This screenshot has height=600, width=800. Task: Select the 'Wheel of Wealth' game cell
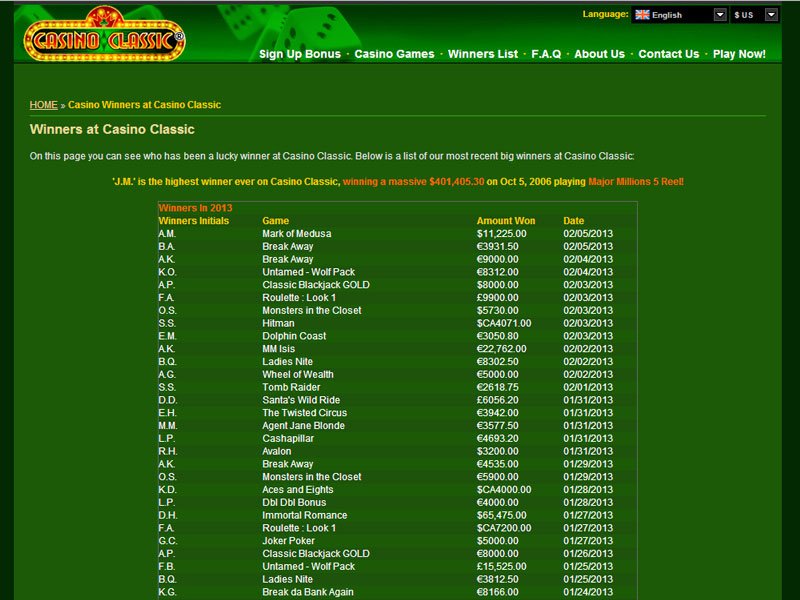(x=298, y=374)
